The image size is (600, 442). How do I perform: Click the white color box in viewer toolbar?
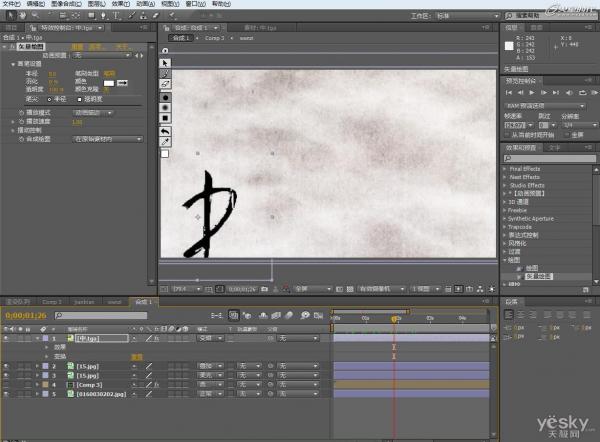pos(165,154)
